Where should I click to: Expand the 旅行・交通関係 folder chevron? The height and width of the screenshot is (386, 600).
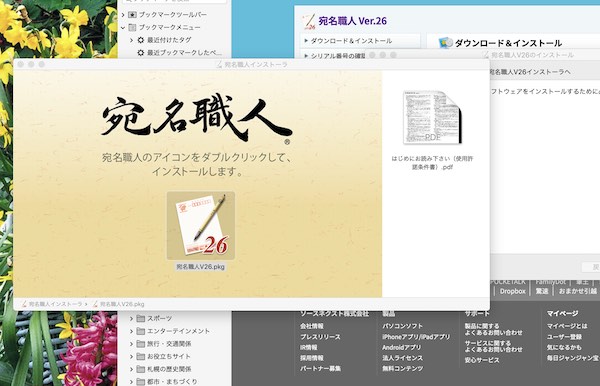click(x=131, y=344)
